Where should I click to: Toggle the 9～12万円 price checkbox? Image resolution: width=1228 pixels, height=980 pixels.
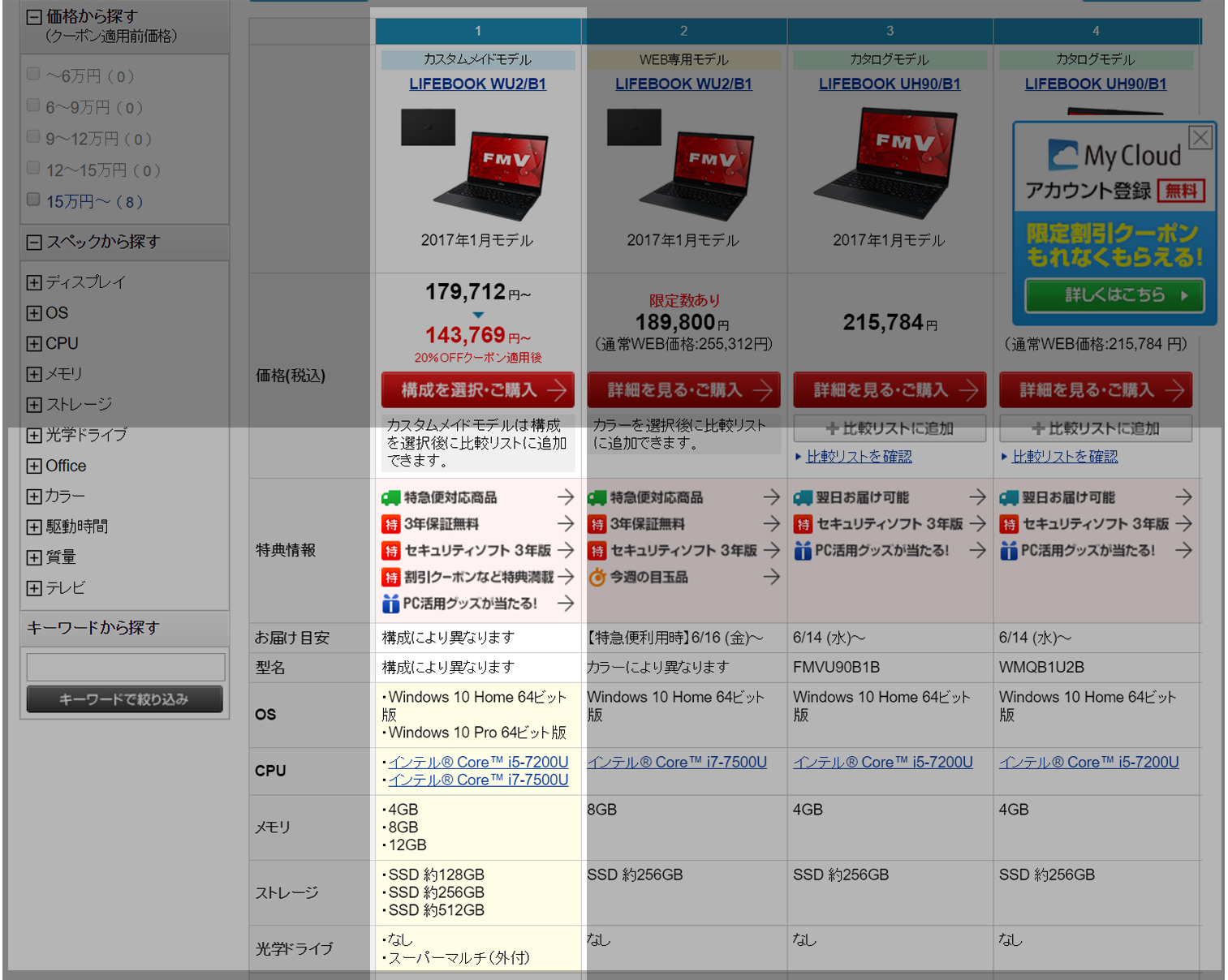click(x=33, y=136)
